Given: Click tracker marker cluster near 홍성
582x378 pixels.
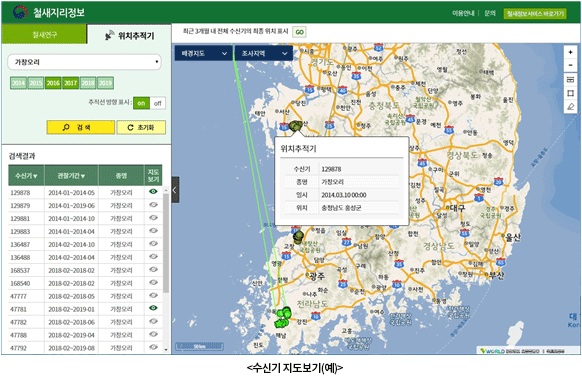Looking at the screenshot, I should 296,126.
